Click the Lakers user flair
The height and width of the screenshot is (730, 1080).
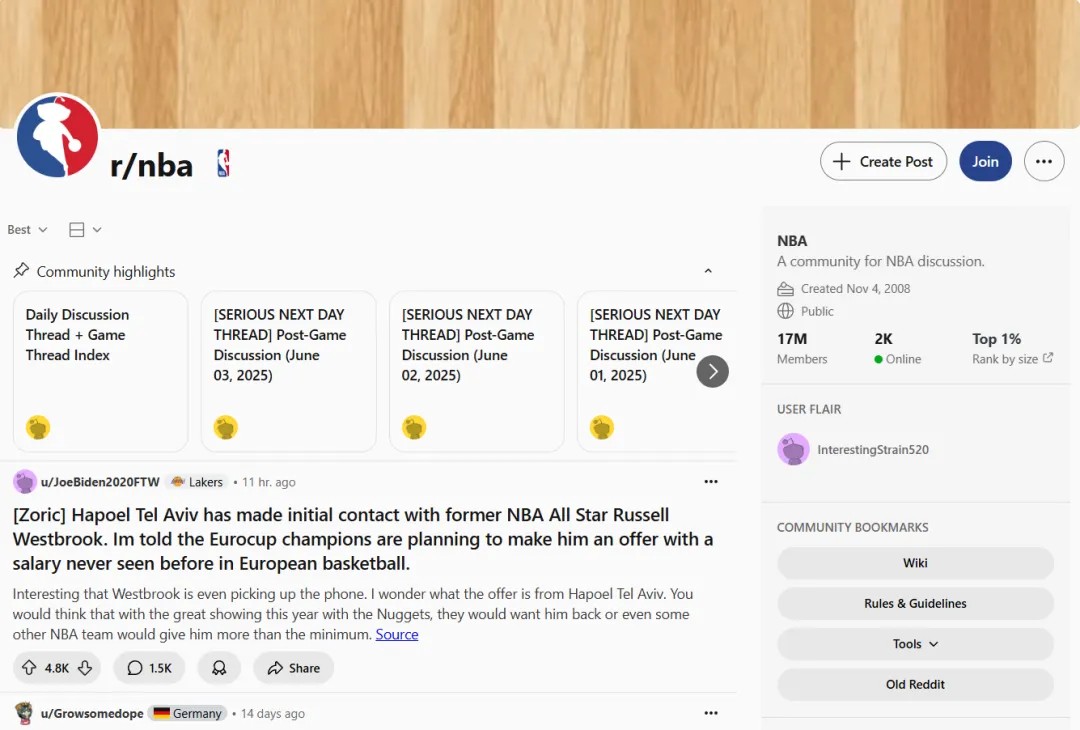(x=197, y=482)
